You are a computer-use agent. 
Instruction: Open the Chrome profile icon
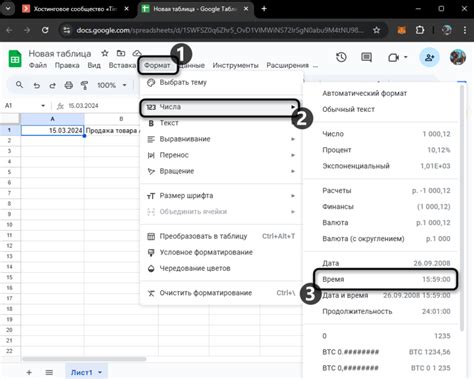[446, 30]
